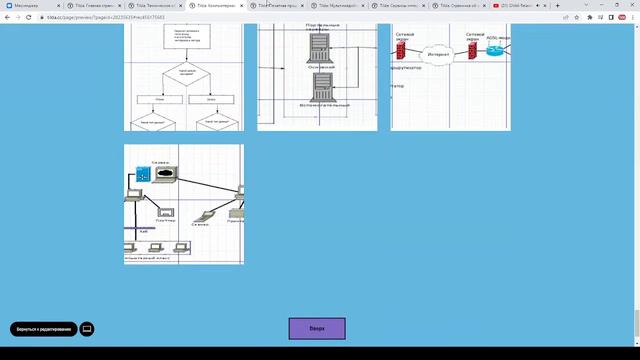Close the active Tilda Компьютерные tab
Viewport: 640px width, 360px height.
pyautogui.click(x=242, y=6)
